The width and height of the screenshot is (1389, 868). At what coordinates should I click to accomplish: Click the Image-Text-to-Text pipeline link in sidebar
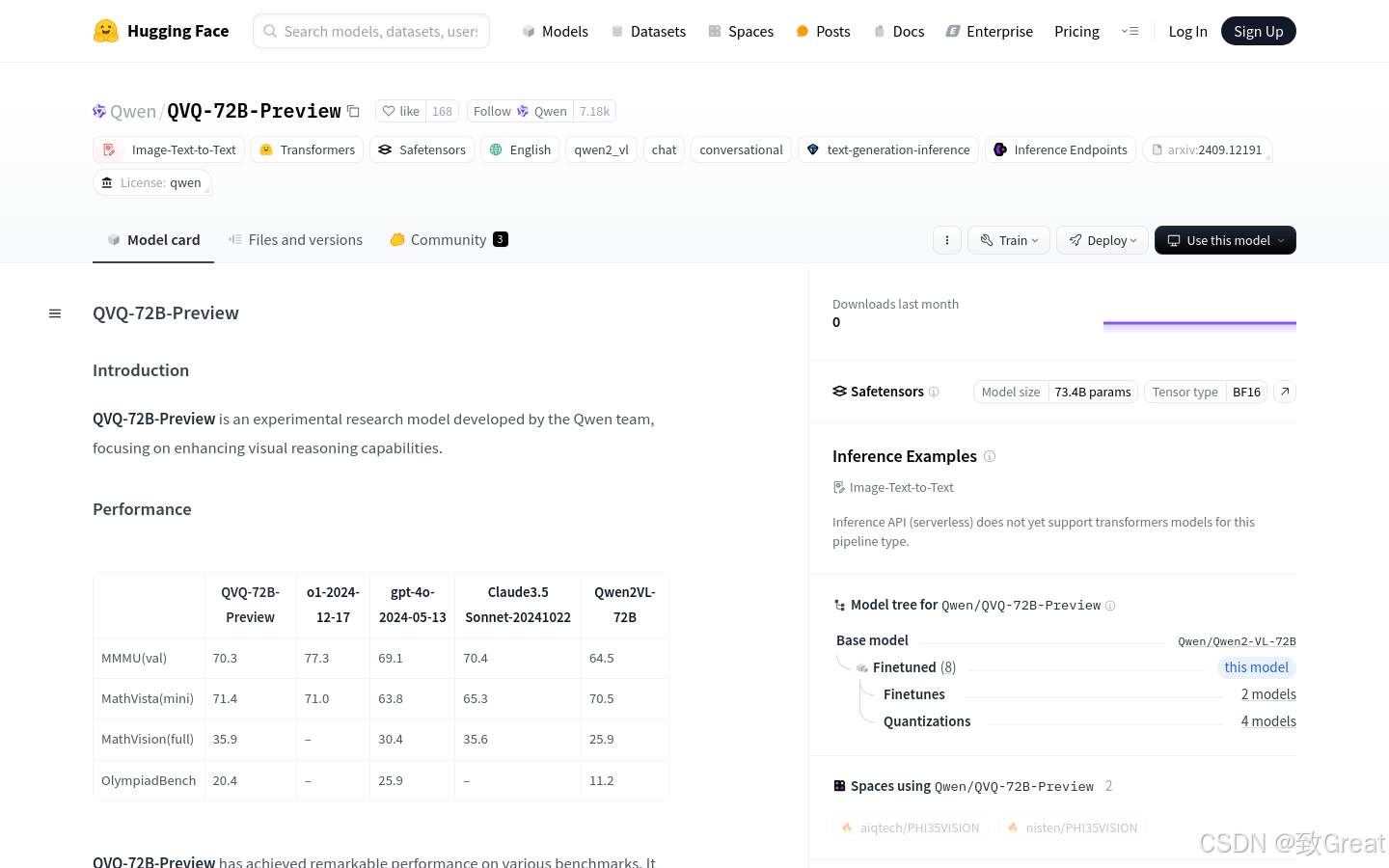[x=893, y=488]
